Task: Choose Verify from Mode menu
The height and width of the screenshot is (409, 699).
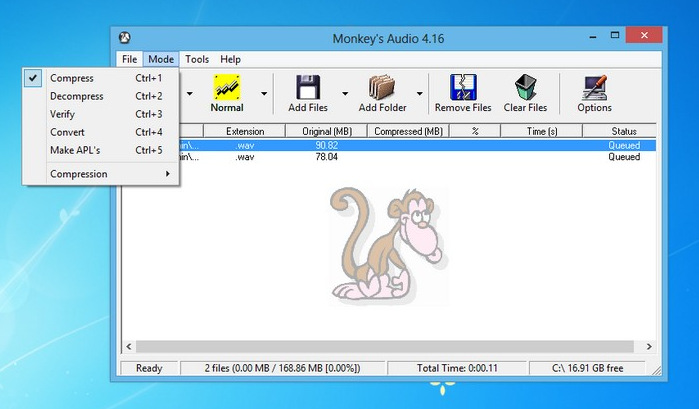Action: 101,114
